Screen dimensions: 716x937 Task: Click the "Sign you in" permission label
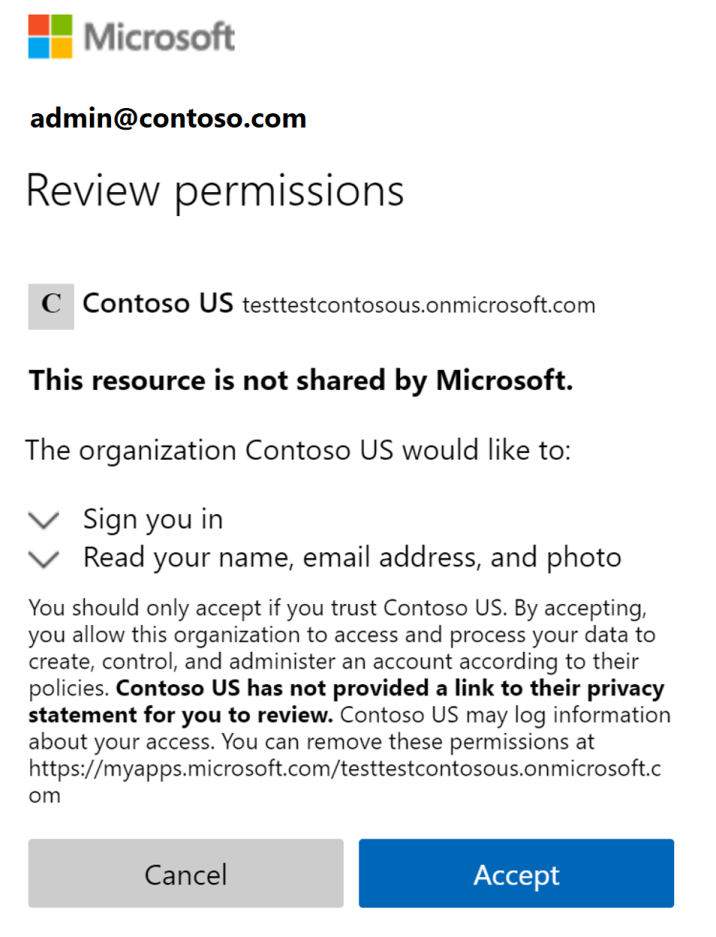153,520
